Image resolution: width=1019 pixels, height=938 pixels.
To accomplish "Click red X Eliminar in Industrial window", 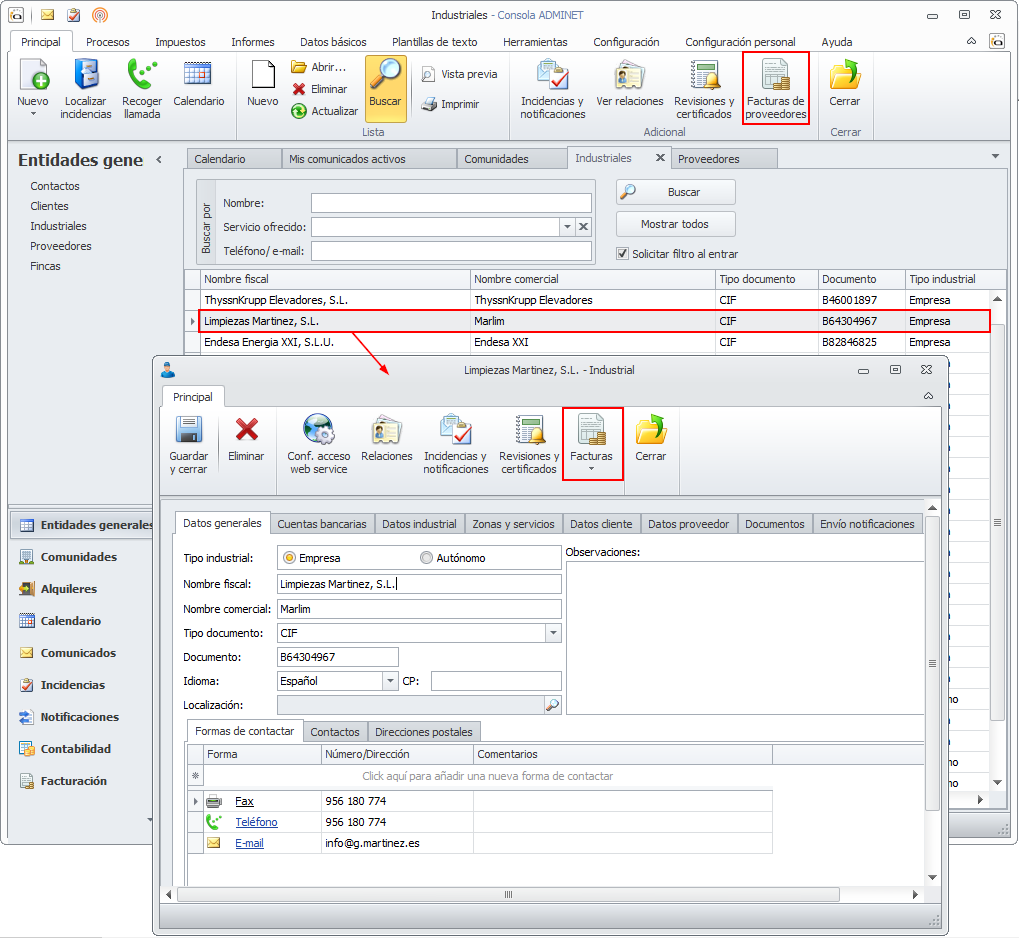I will pos(246,438).
